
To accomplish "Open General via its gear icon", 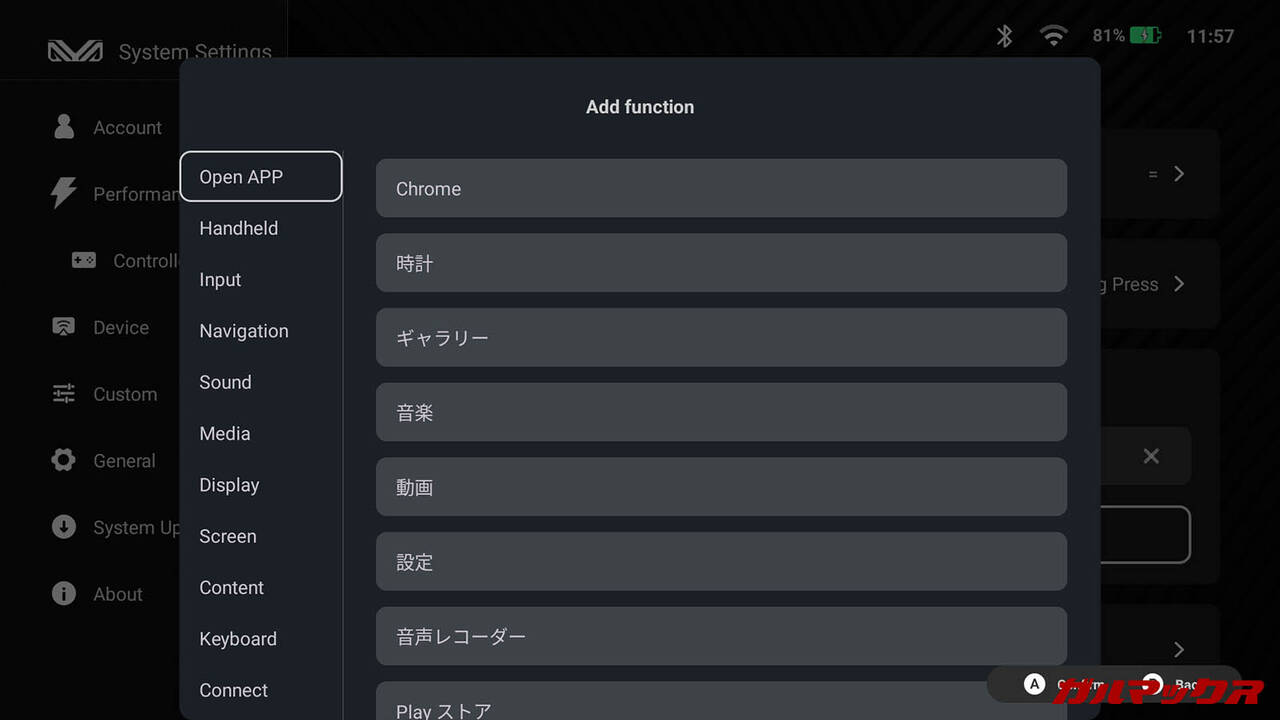I will [64, 460].
